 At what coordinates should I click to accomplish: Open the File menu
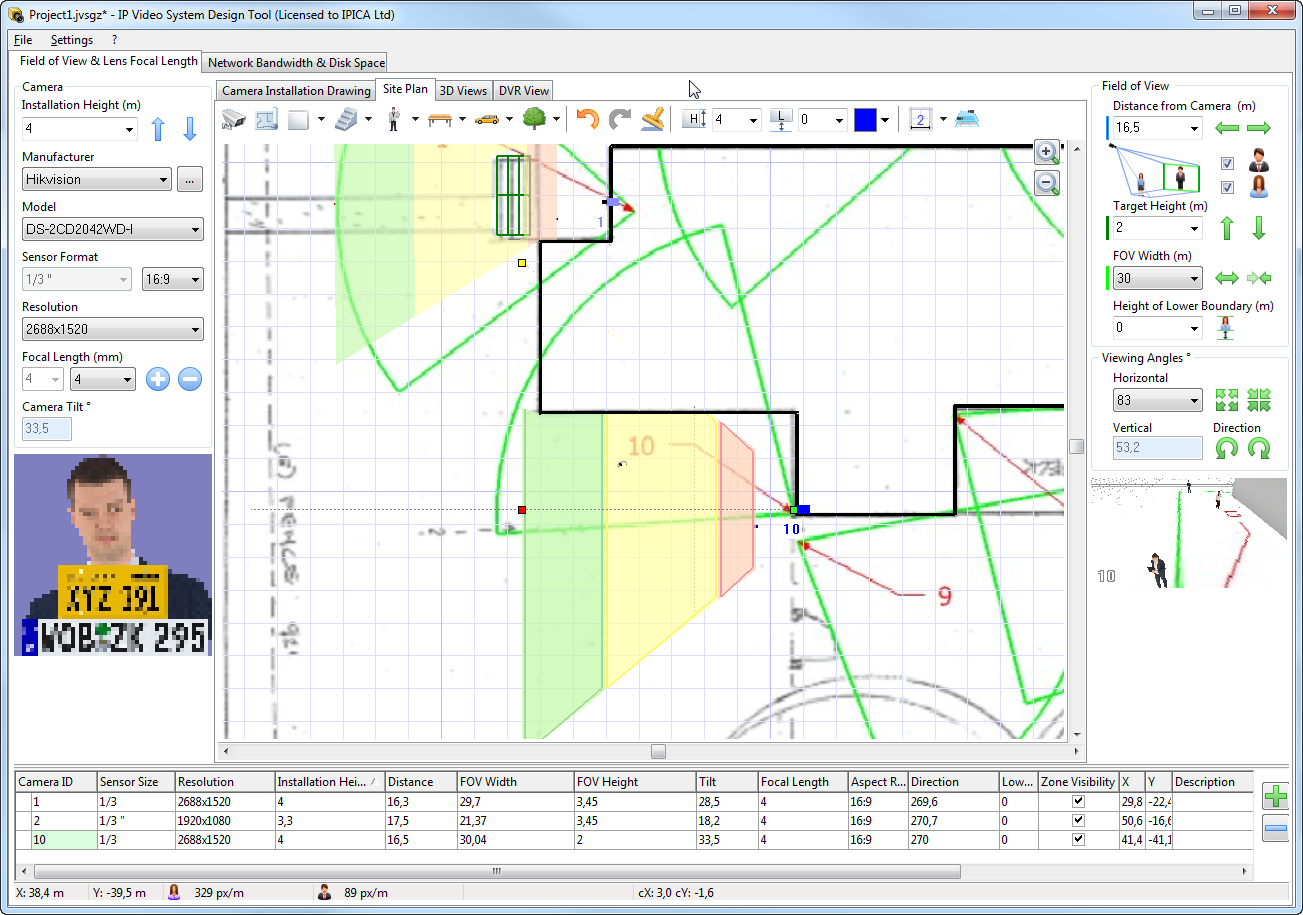(x=23, y=40)
